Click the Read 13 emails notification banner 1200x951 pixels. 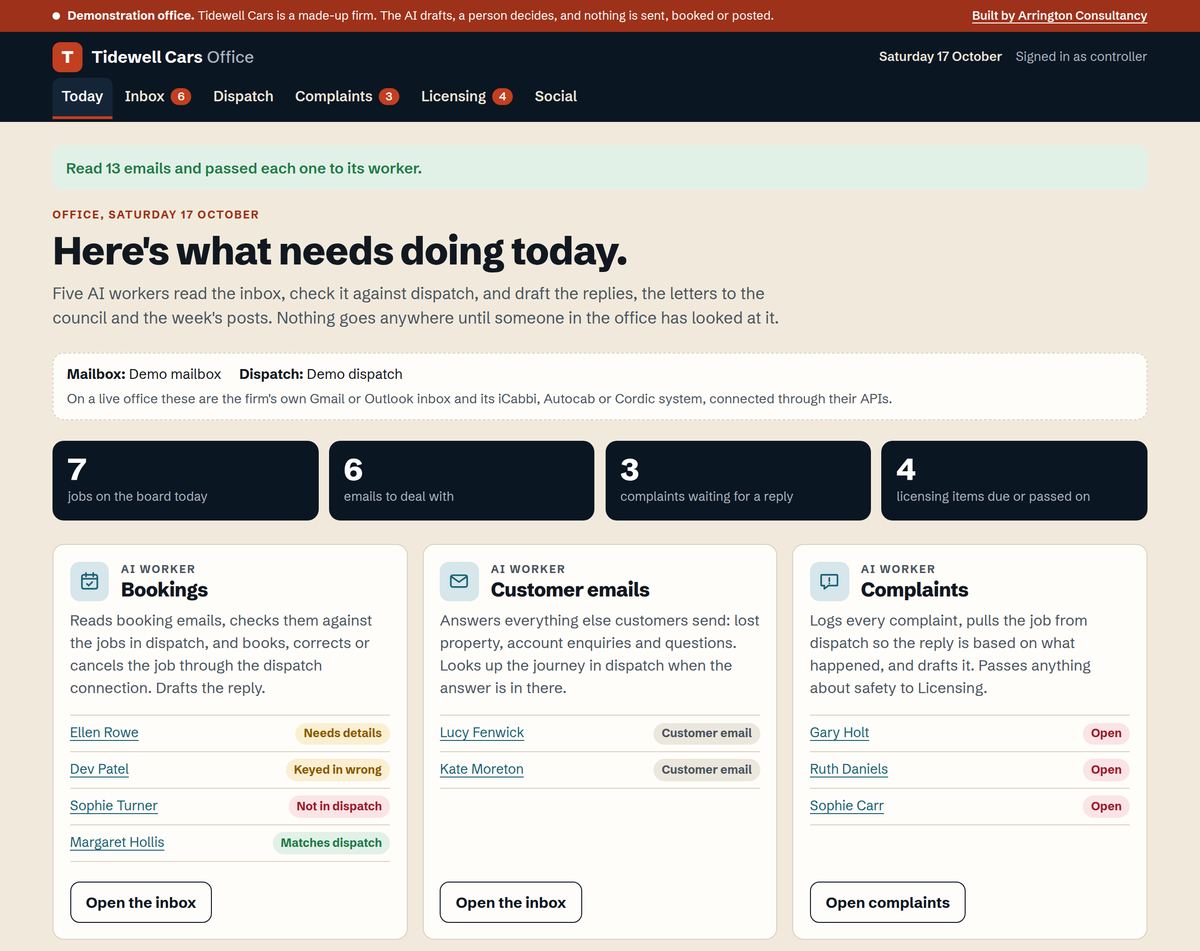click(x=600, y=168)
